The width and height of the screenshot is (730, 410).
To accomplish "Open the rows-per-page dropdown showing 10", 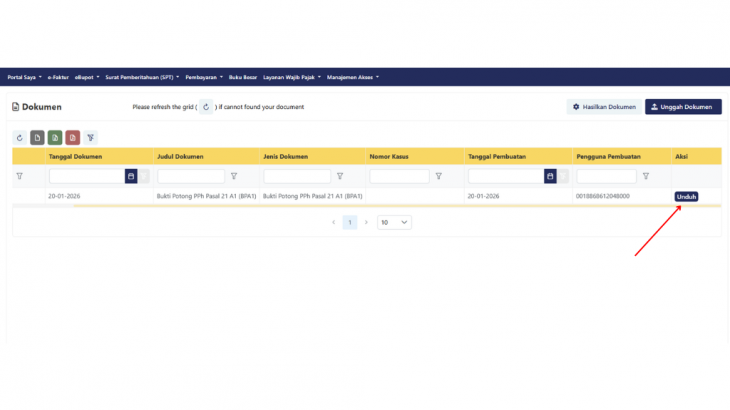I will click(x=394, y=222).
